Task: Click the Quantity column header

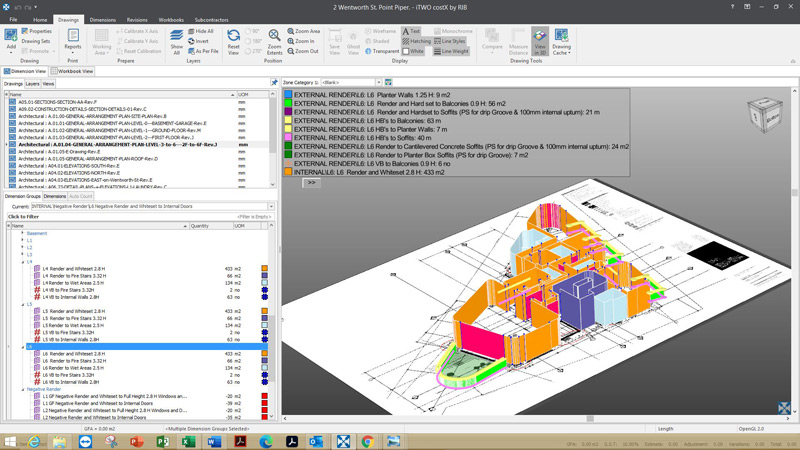Action: point(211,226)
